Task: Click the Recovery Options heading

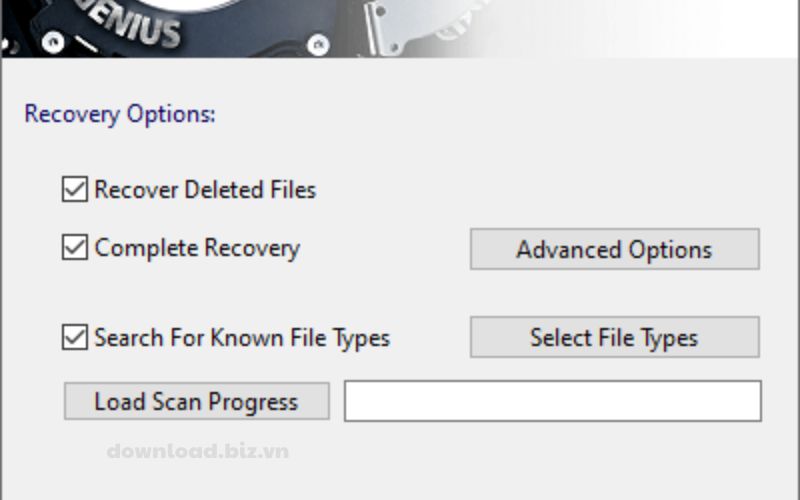Action: point(119,114)
